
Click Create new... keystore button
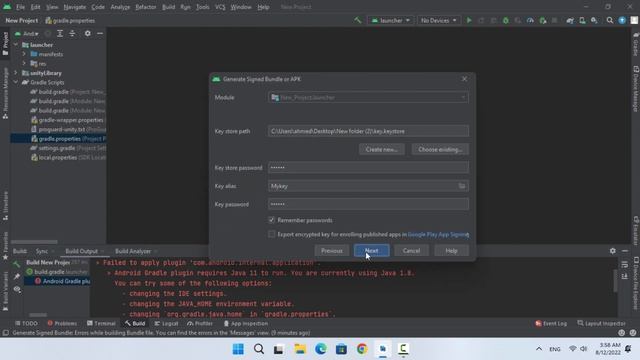coord(381,149)
